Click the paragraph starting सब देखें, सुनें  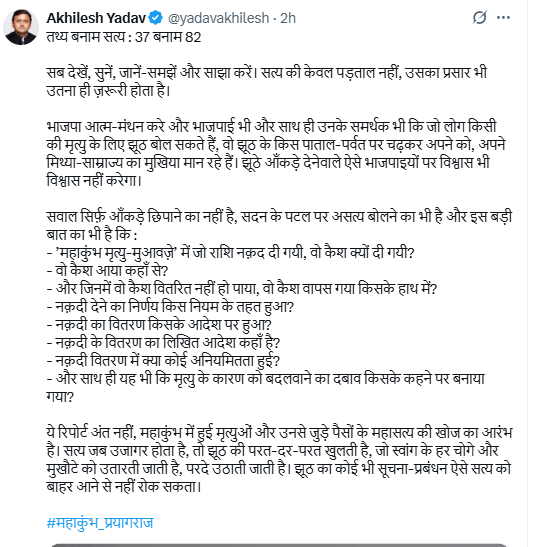click(x=267, y=81)
